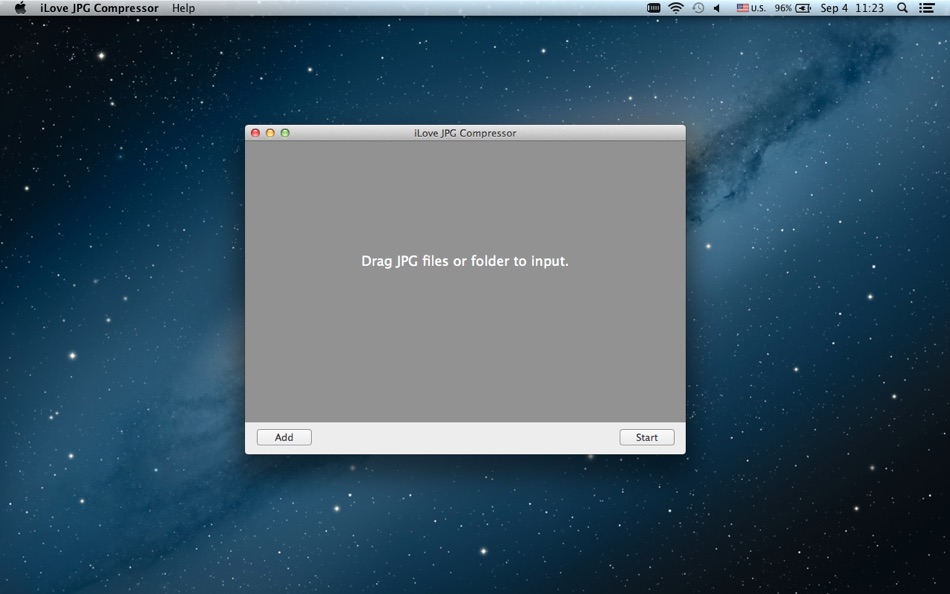Click the Sep 4 11:23 clock
The width and height of the screenshot is (950, 594).
[852, 8]
